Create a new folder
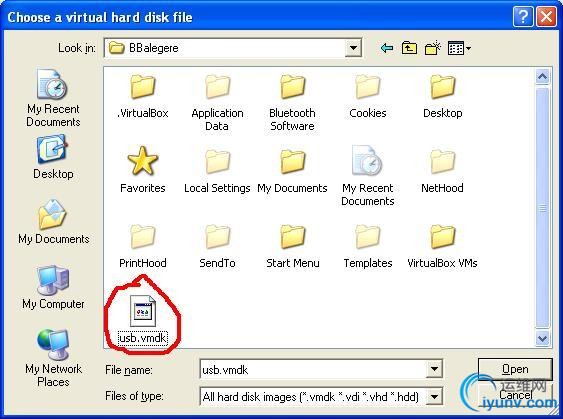The image size is (563, 419). click(x=433, y=48)
